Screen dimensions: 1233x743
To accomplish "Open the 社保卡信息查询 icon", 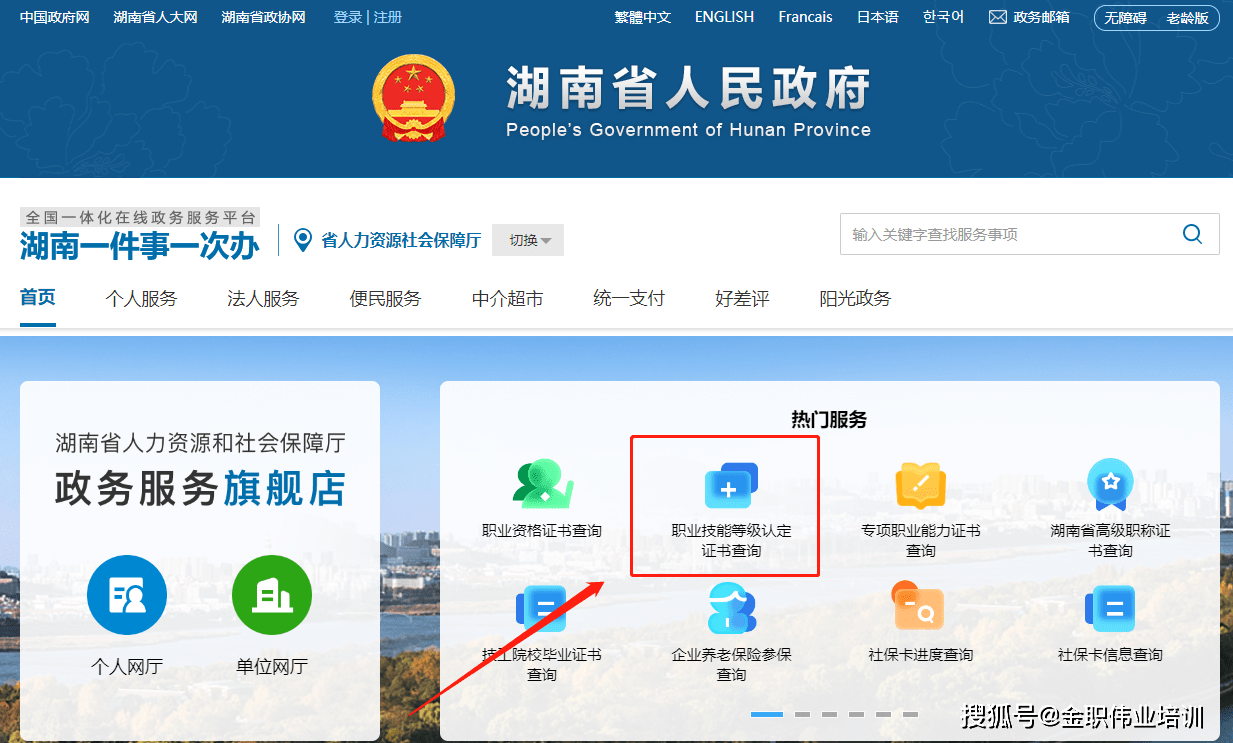I will click(1110, 609).
